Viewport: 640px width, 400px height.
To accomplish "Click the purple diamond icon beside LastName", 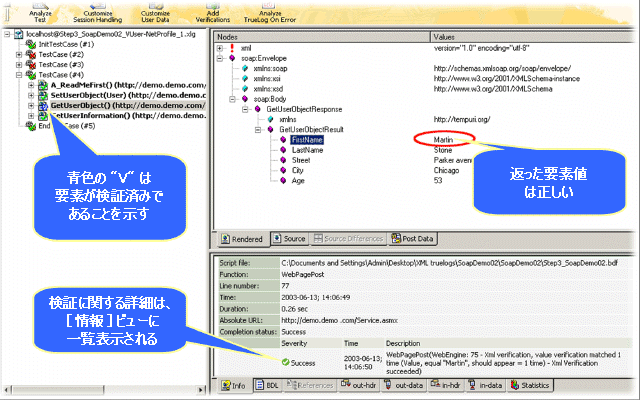I will pos(282,152).
